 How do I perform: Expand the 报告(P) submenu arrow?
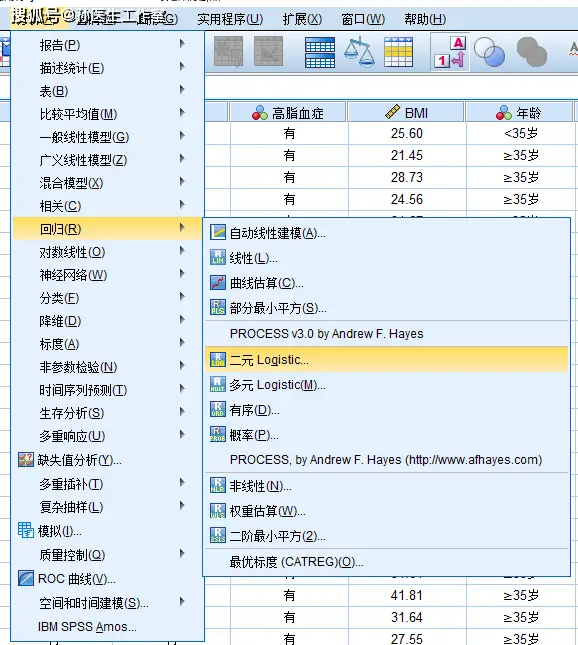[x=182, y=44]
